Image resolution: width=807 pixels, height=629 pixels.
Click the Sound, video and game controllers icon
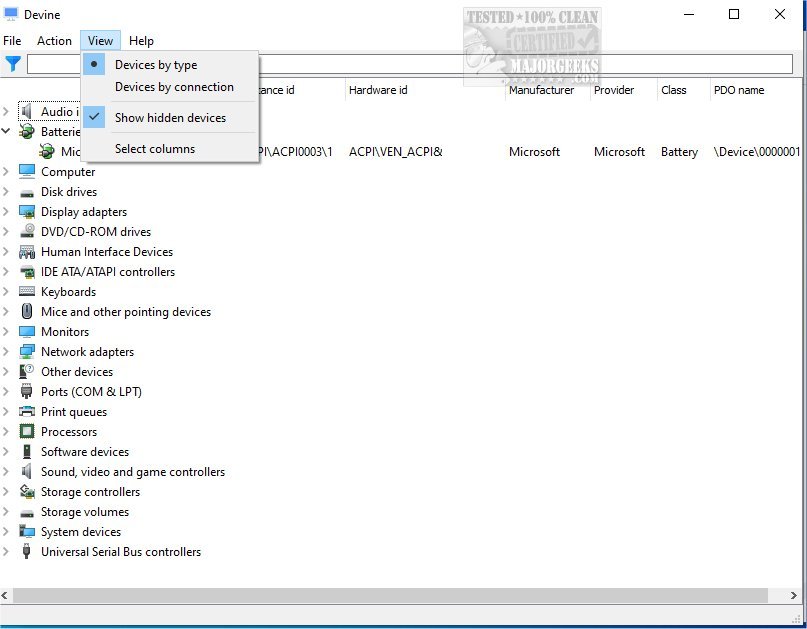(x=27, y=471)
